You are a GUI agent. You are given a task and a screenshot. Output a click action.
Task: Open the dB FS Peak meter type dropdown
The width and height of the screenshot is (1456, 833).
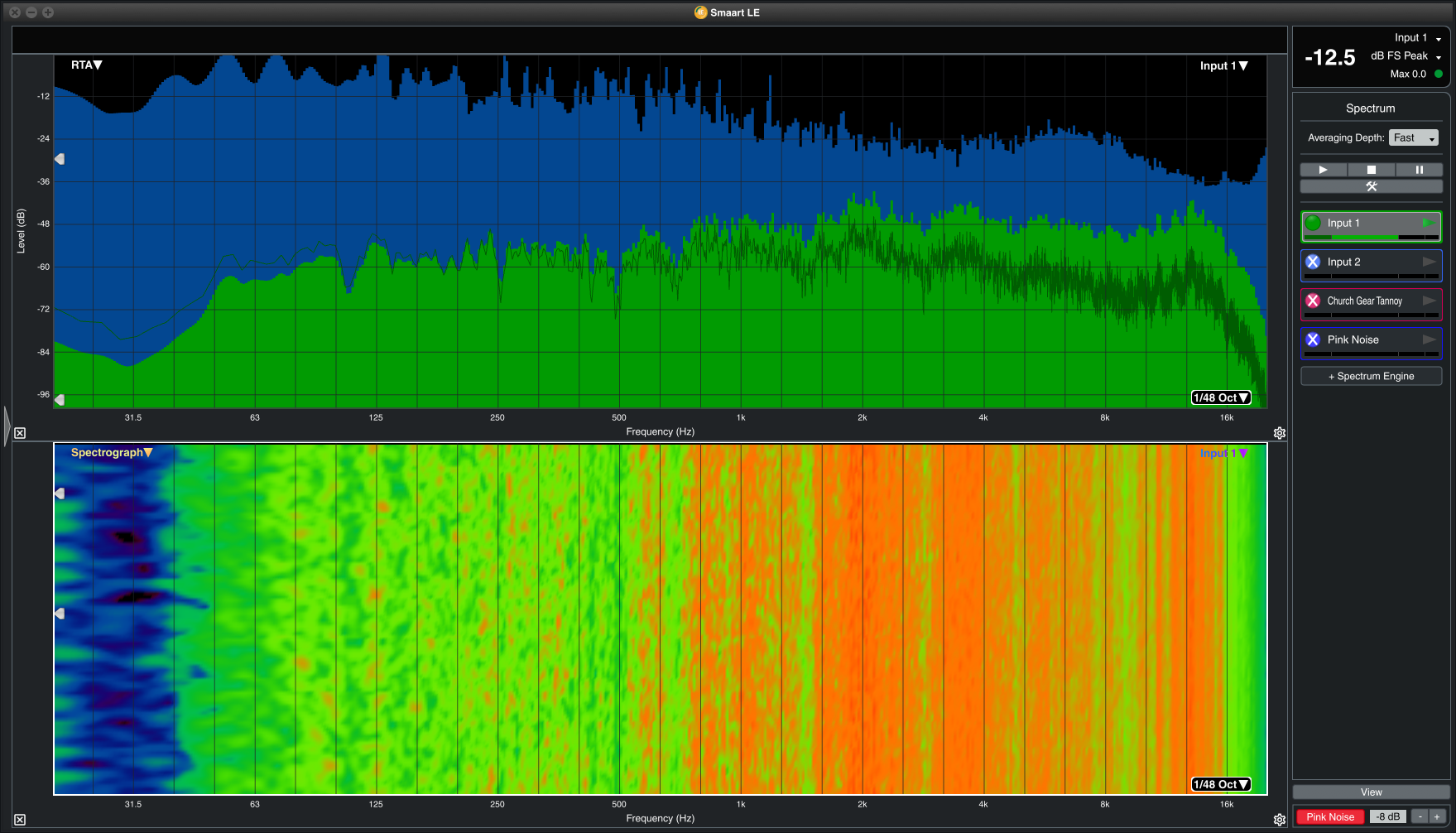coord(1406,56)
